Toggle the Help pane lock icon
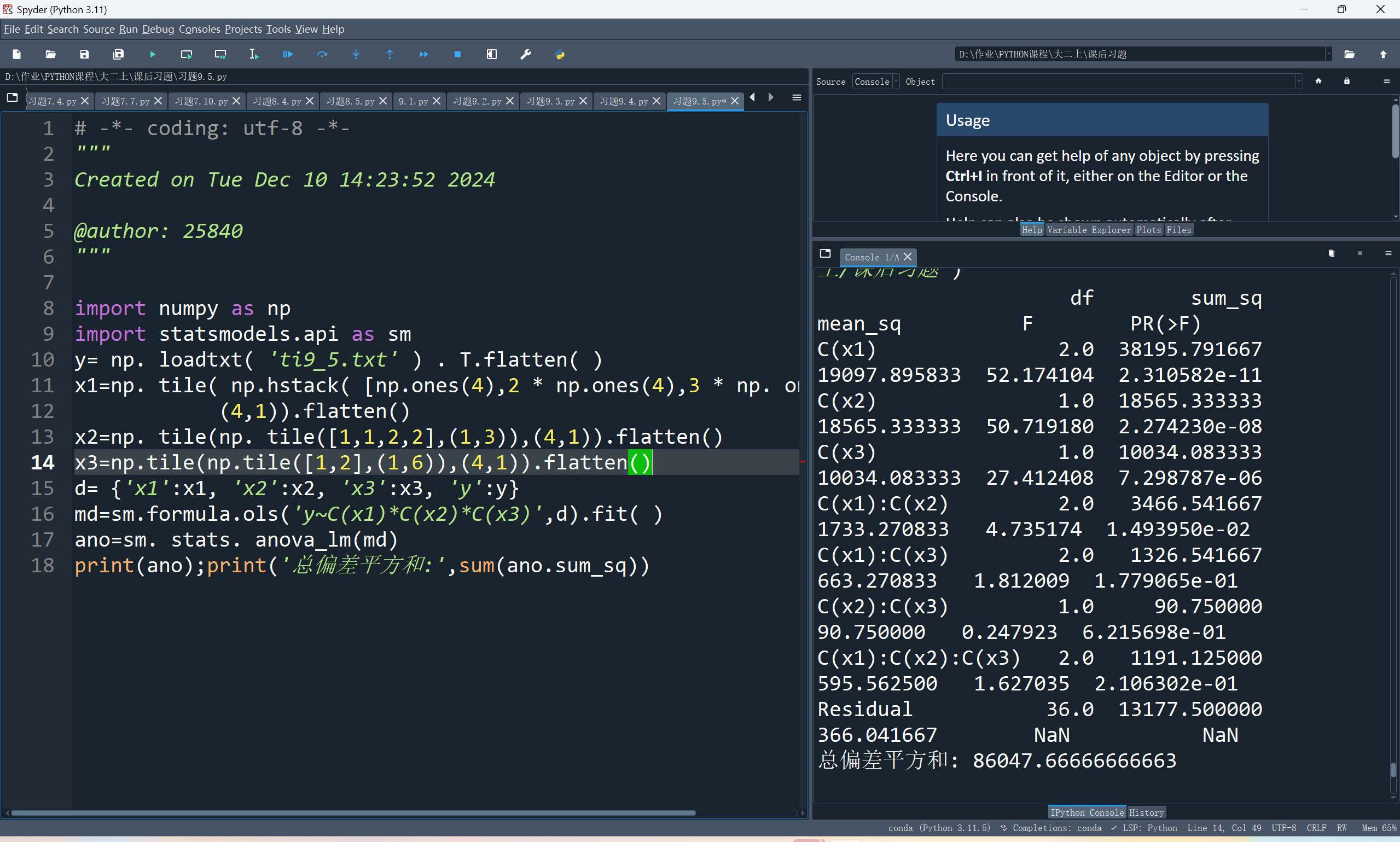The width and height of the screenshot is (1400, 842). 1347,81
